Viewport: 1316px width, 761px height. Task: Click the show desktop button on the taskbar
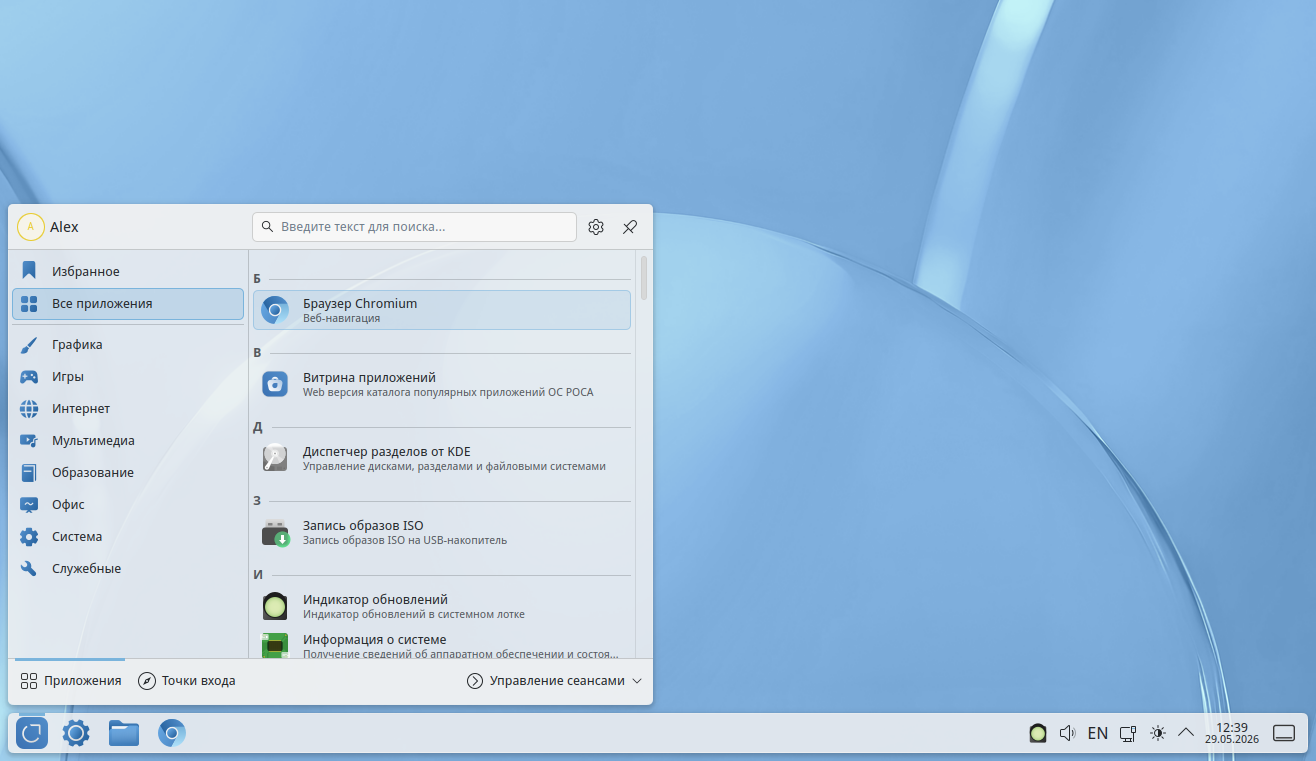tap(1284, 733)
